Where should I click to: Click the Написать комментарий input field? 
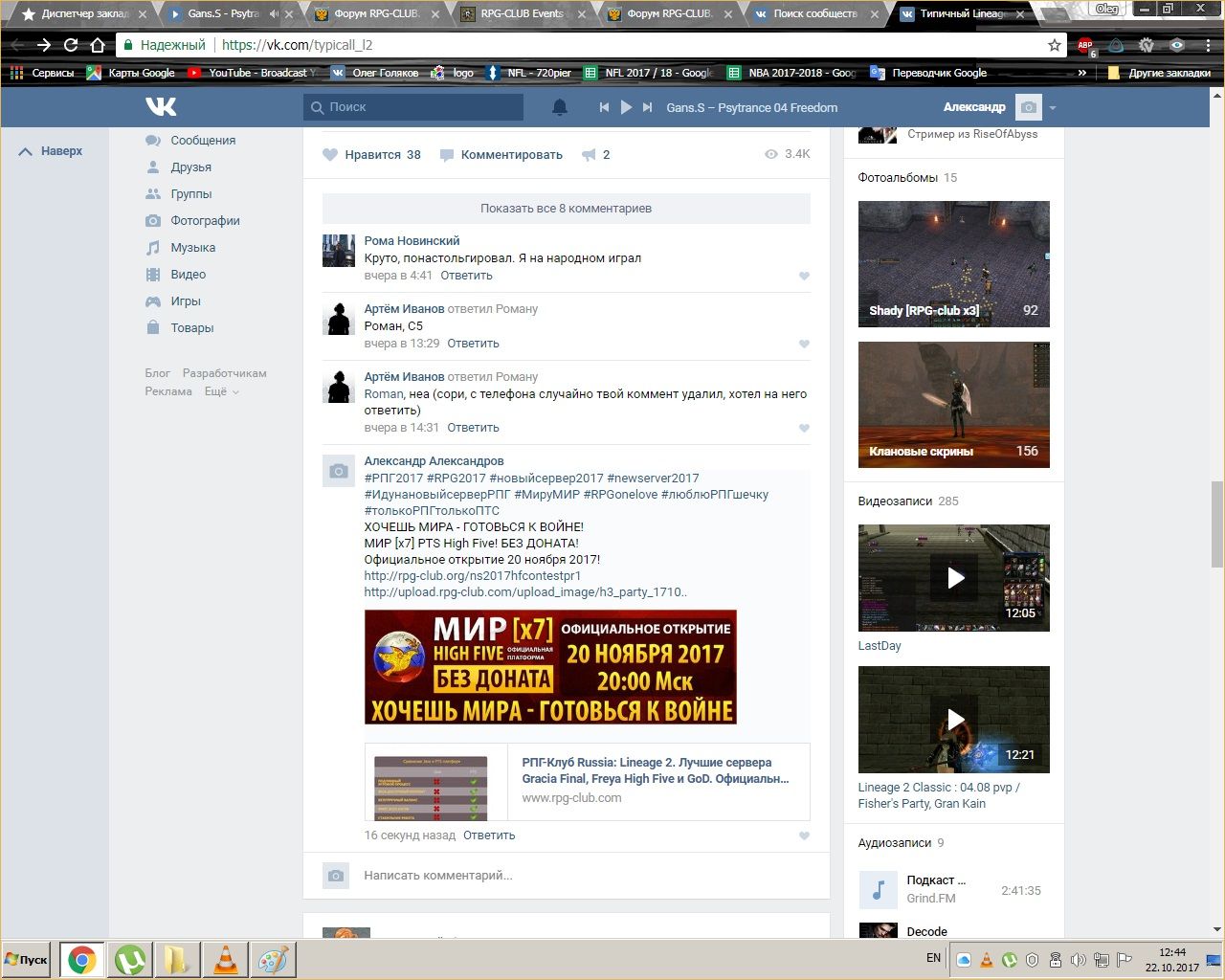tap(574, 876)
